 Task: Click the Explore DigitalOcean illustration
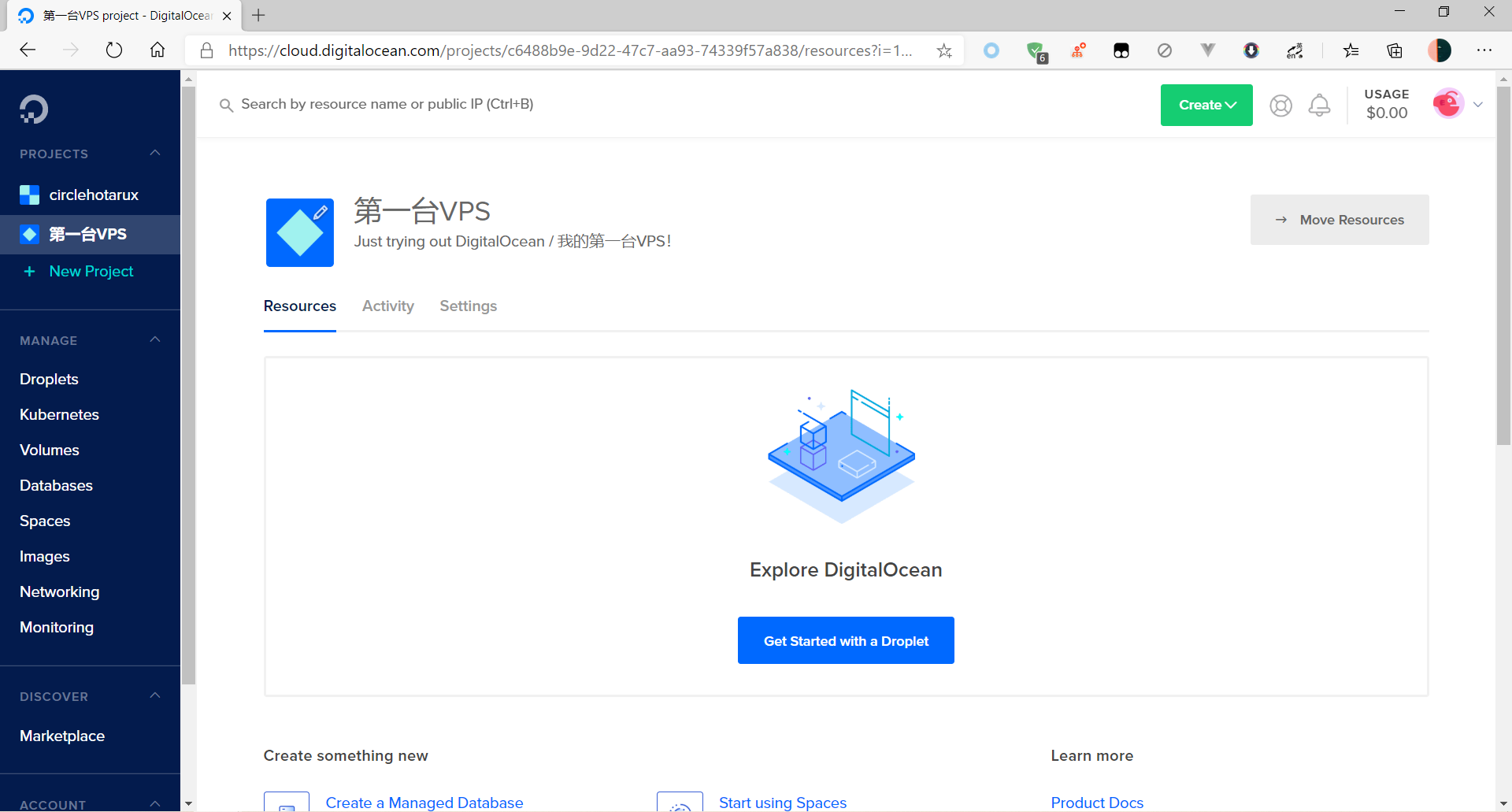pyautogui.click(x=842, y=456)
